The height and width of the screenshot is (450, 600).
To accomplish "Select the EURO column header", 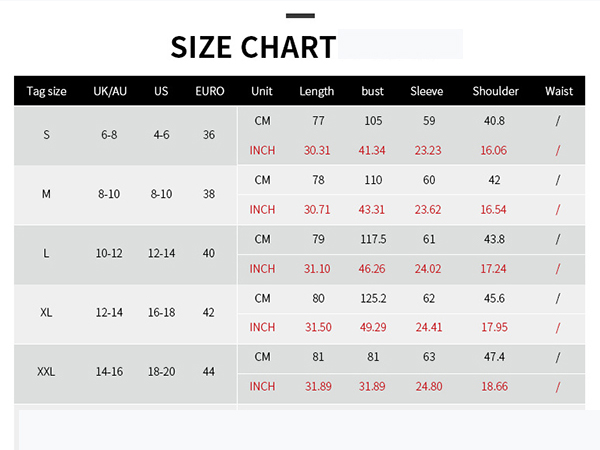I will coord(210,91).
